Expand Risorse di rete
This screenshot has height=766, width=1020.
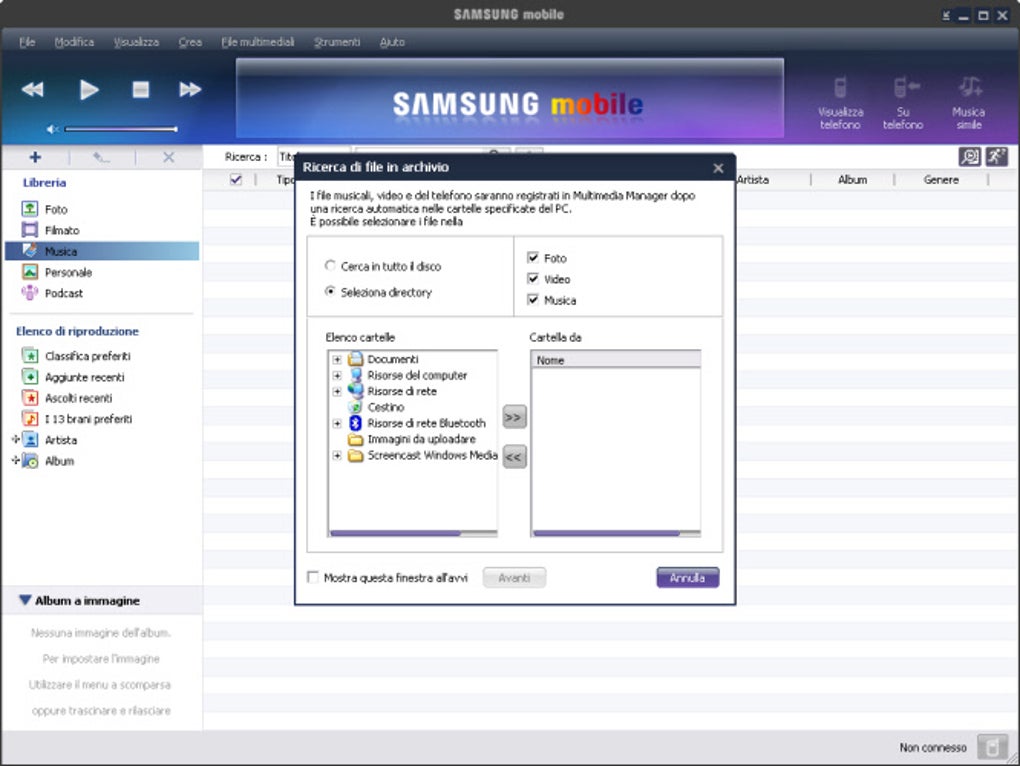337,391
